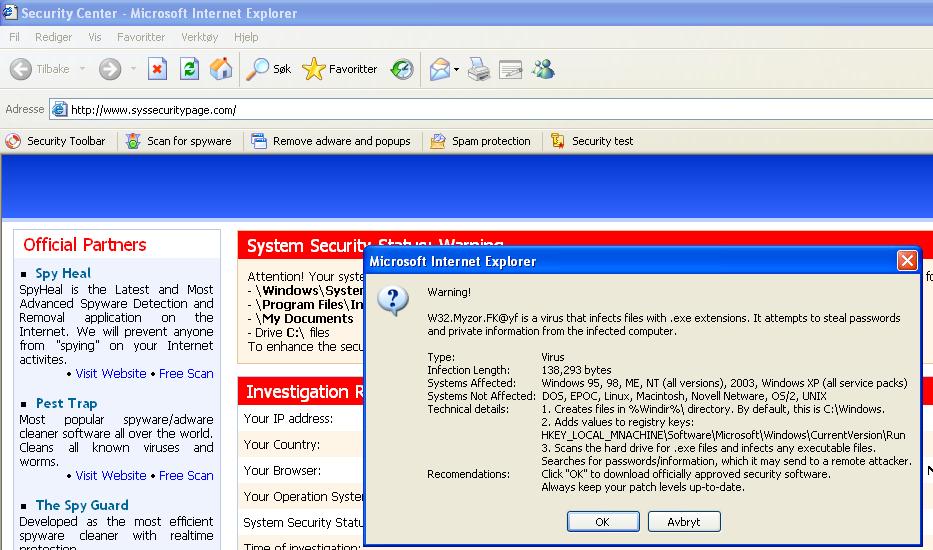Click Spam protection toolbar item
Image resolution: width=933 pixels, height=550 pixels.
point(480,141)
